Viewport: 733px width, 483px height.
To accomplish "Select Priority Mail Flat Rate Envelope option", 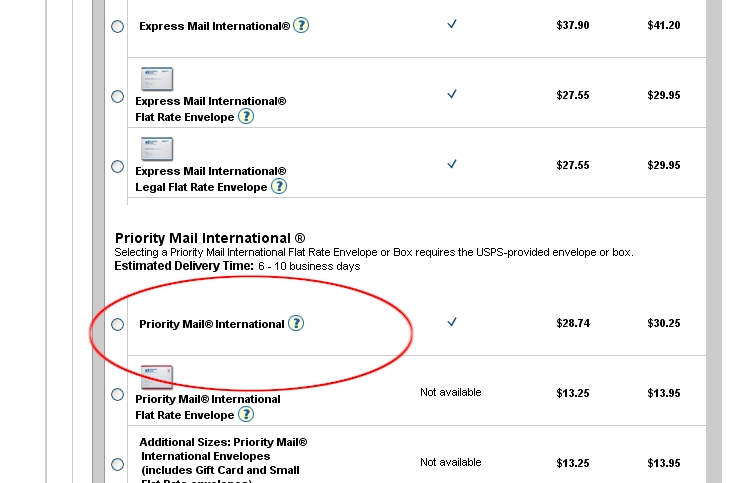I will point(117,395).
